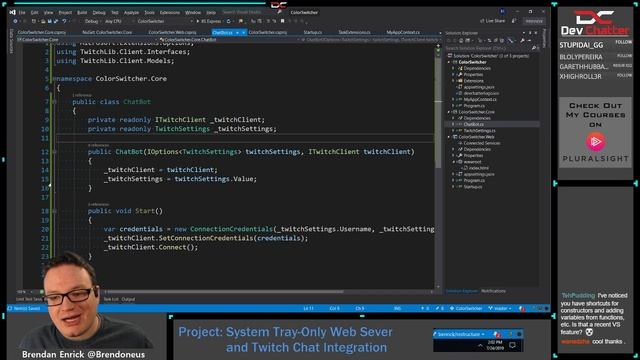The height and width of the screenshot is (360, 640).
Task: Switch to Notifications tab below Solution Explorer
Action: 493,291
